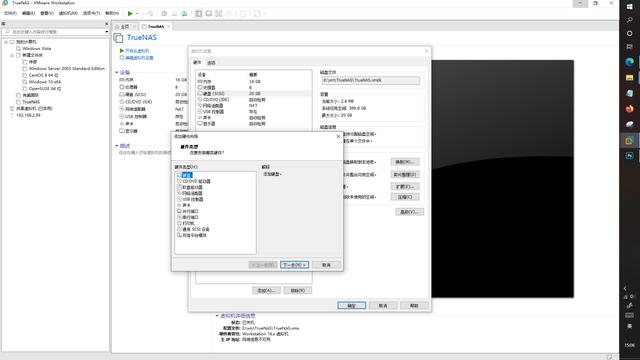Click the take snapshot toolbar icon
Image resolution: width=640 pixels, height=360 pixels.
(x=164, y=13)
